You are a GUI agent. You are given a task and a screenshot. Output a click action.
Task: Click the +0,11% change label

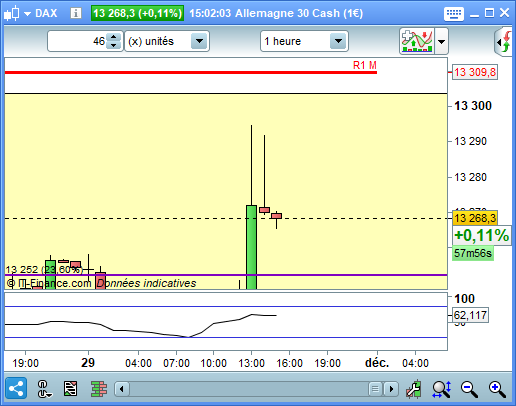tap(482, 235)
